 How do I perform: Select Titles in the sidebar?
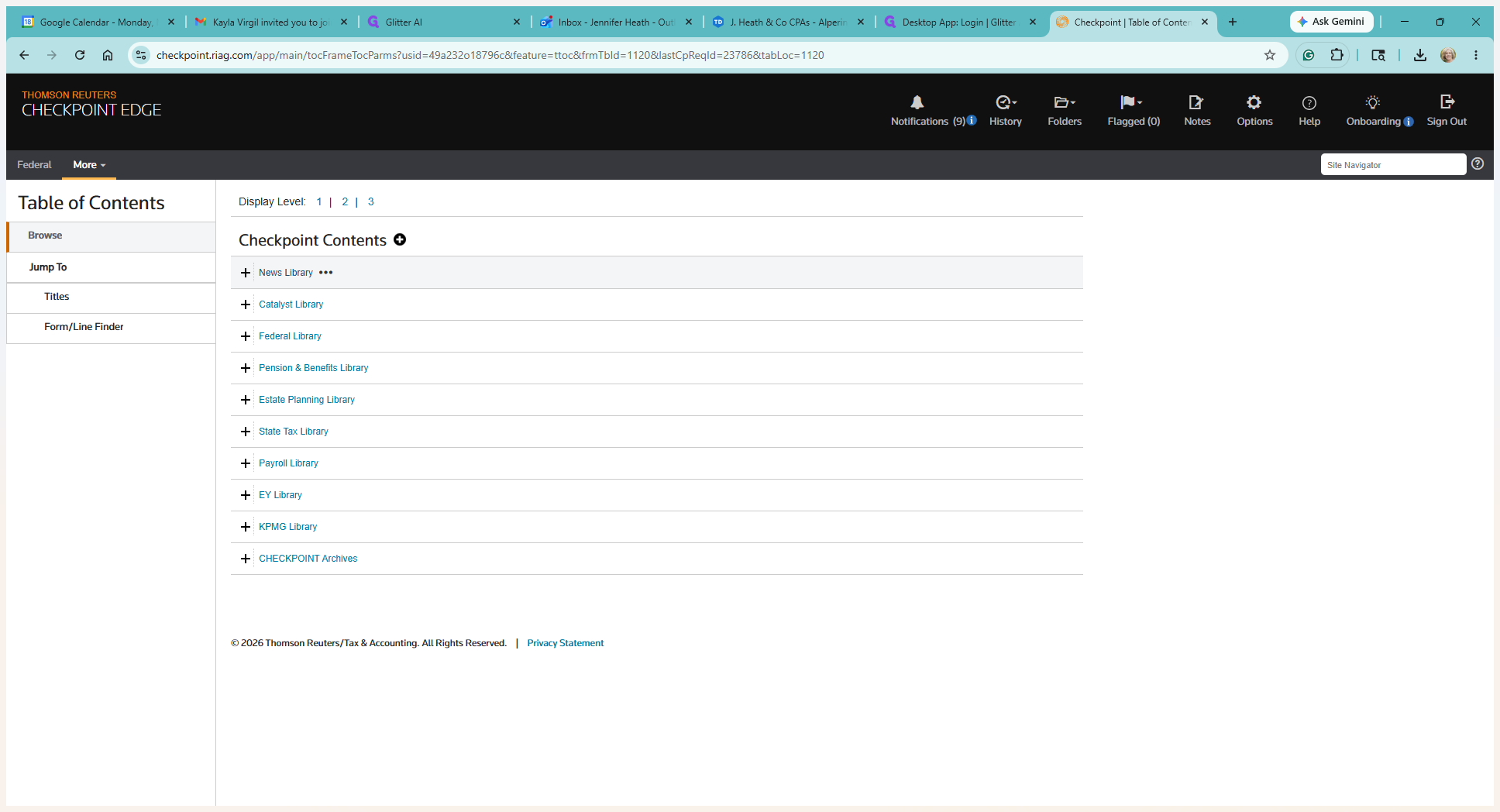[x=111, y=297]
